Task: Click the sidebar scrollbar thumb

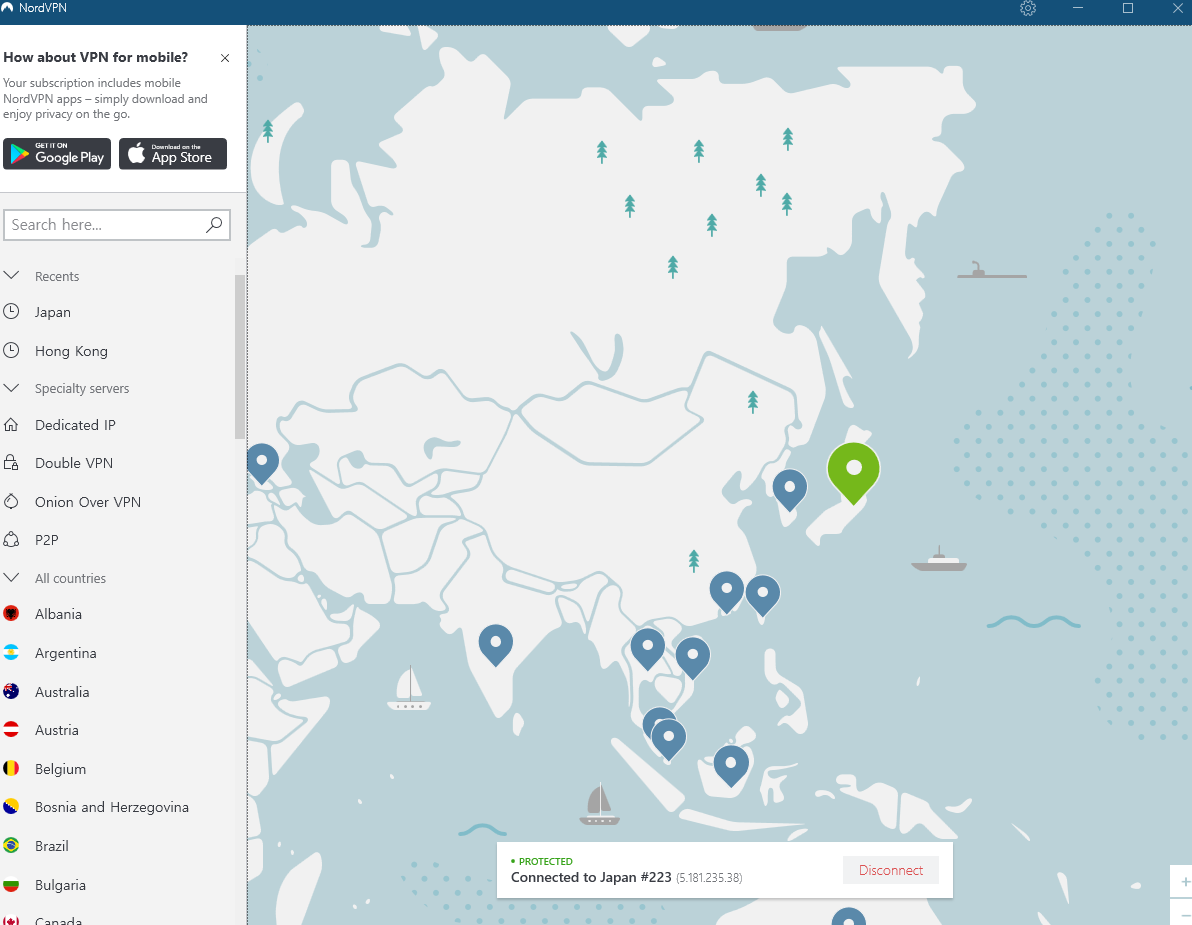Action: pyautogui.click(x=240, y=357)
